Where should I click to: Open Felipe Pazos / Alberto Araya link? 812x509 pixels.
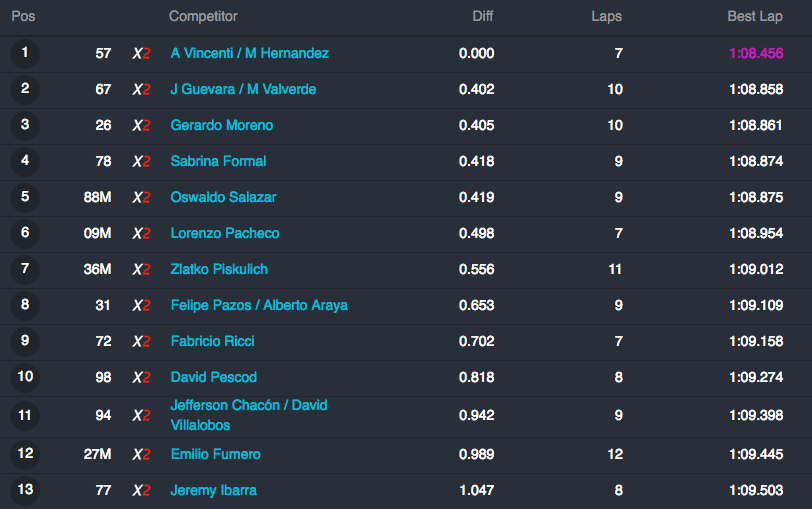pos(259,306)
